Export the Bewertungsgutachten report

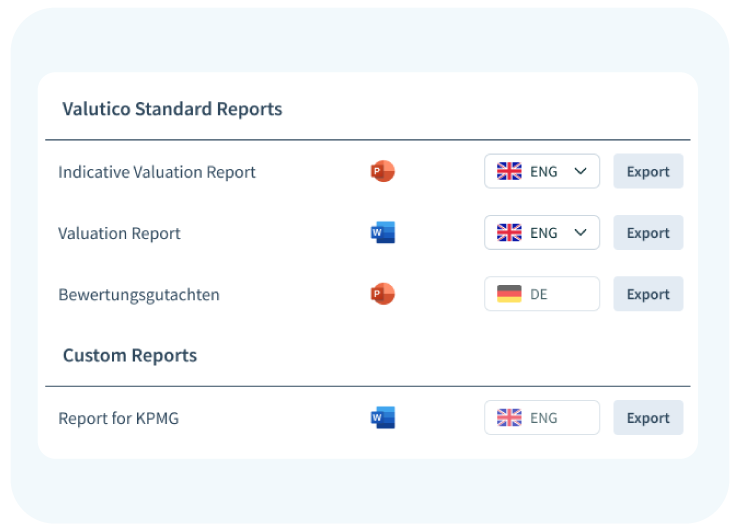(648, 295)
